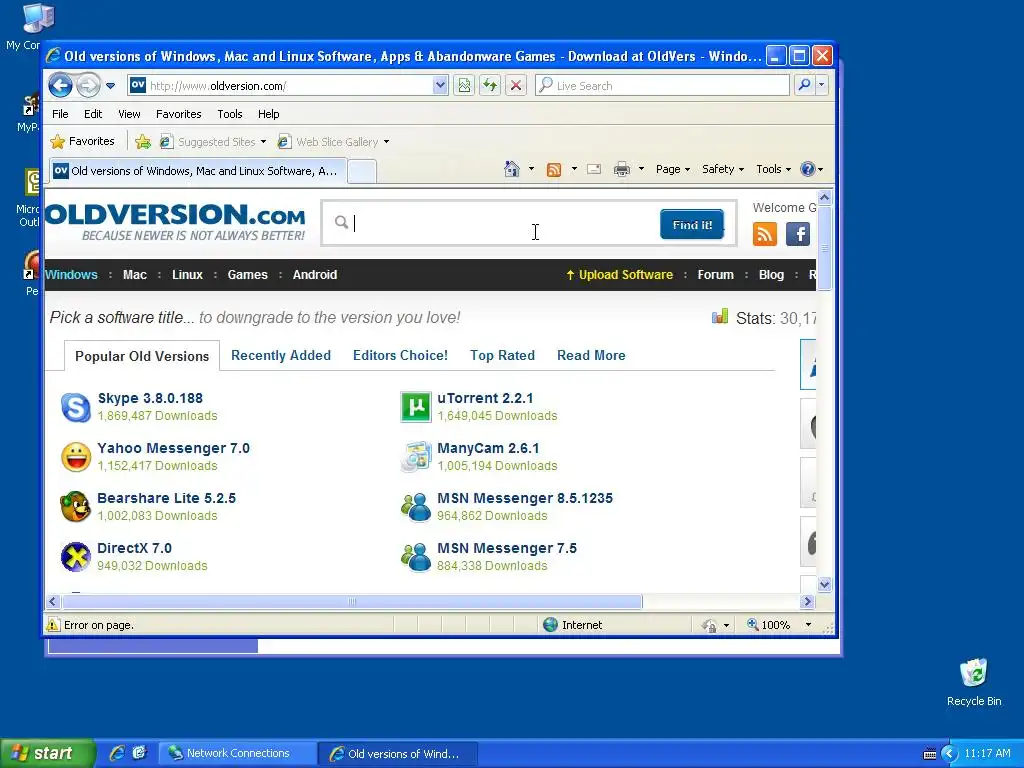The width and height of the screenshot is (1024, 768).
Task: Click the blue Help question icon
Action: pyautogui.click(x=808, y=169)
